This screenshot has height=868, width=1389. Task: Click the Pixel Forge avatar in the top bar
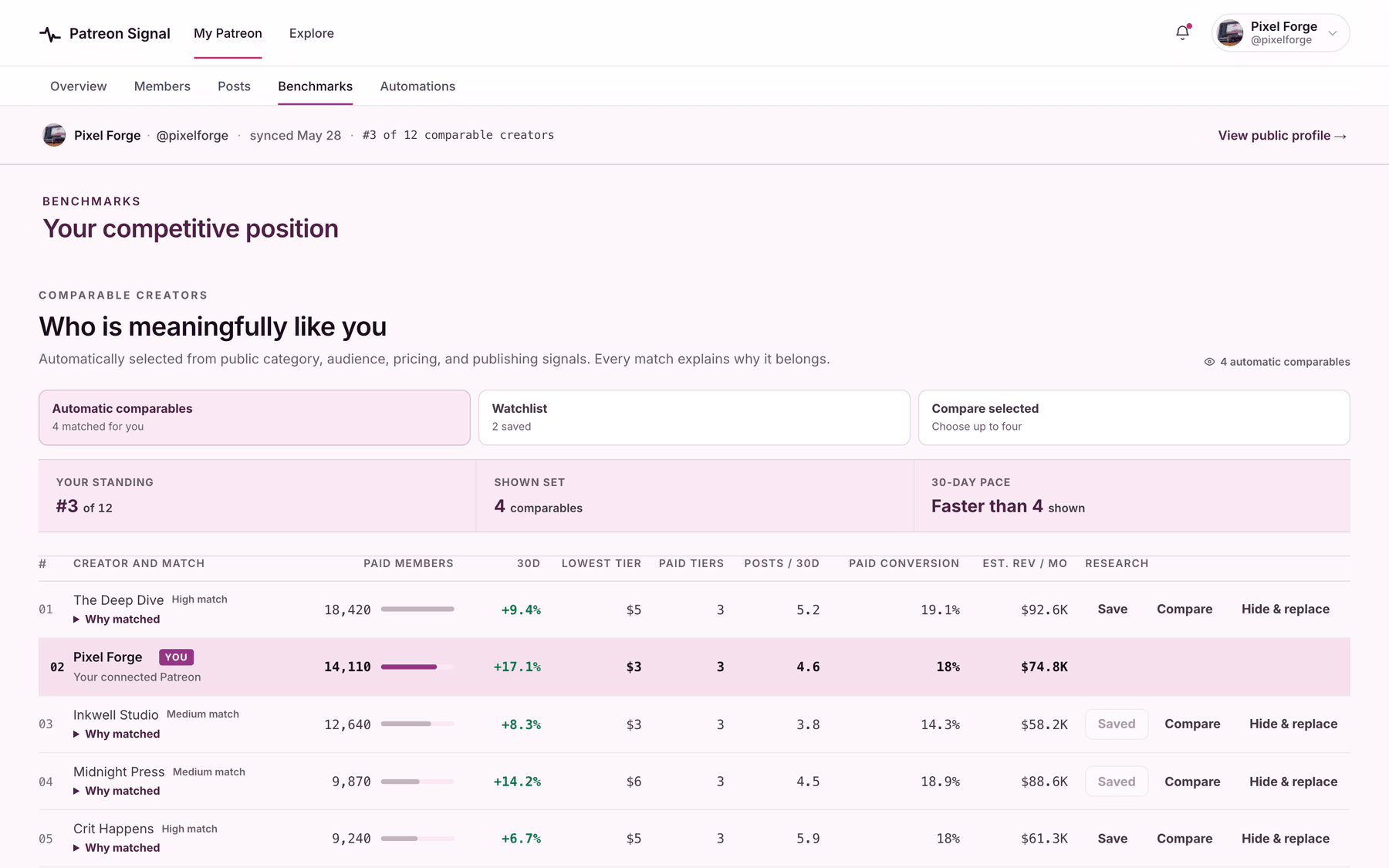pyautogui.click(x=1230, y=33)
